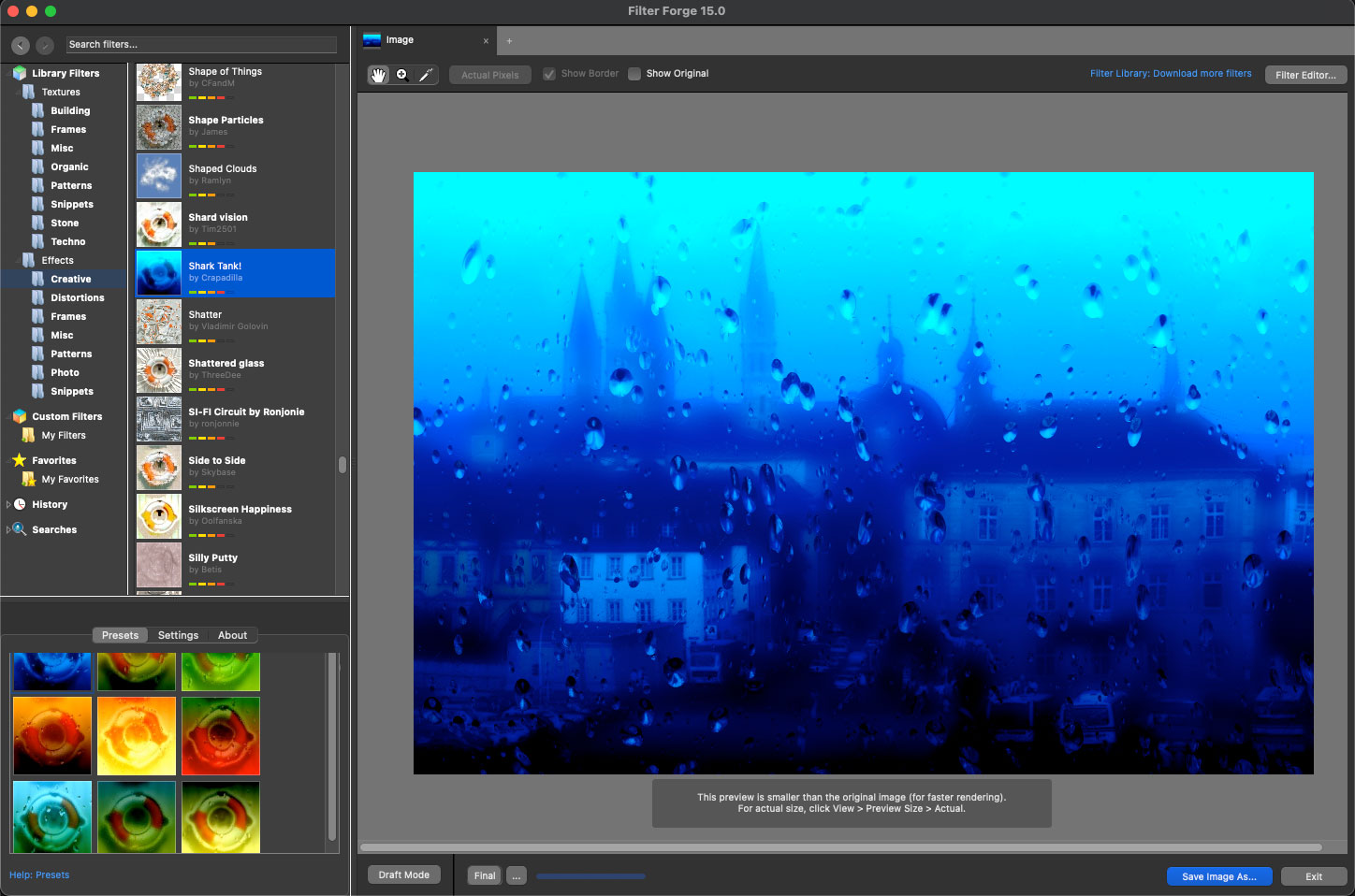Select the Zoom magnifier tool
1355x896 pixels.
[x=402, y=75]
